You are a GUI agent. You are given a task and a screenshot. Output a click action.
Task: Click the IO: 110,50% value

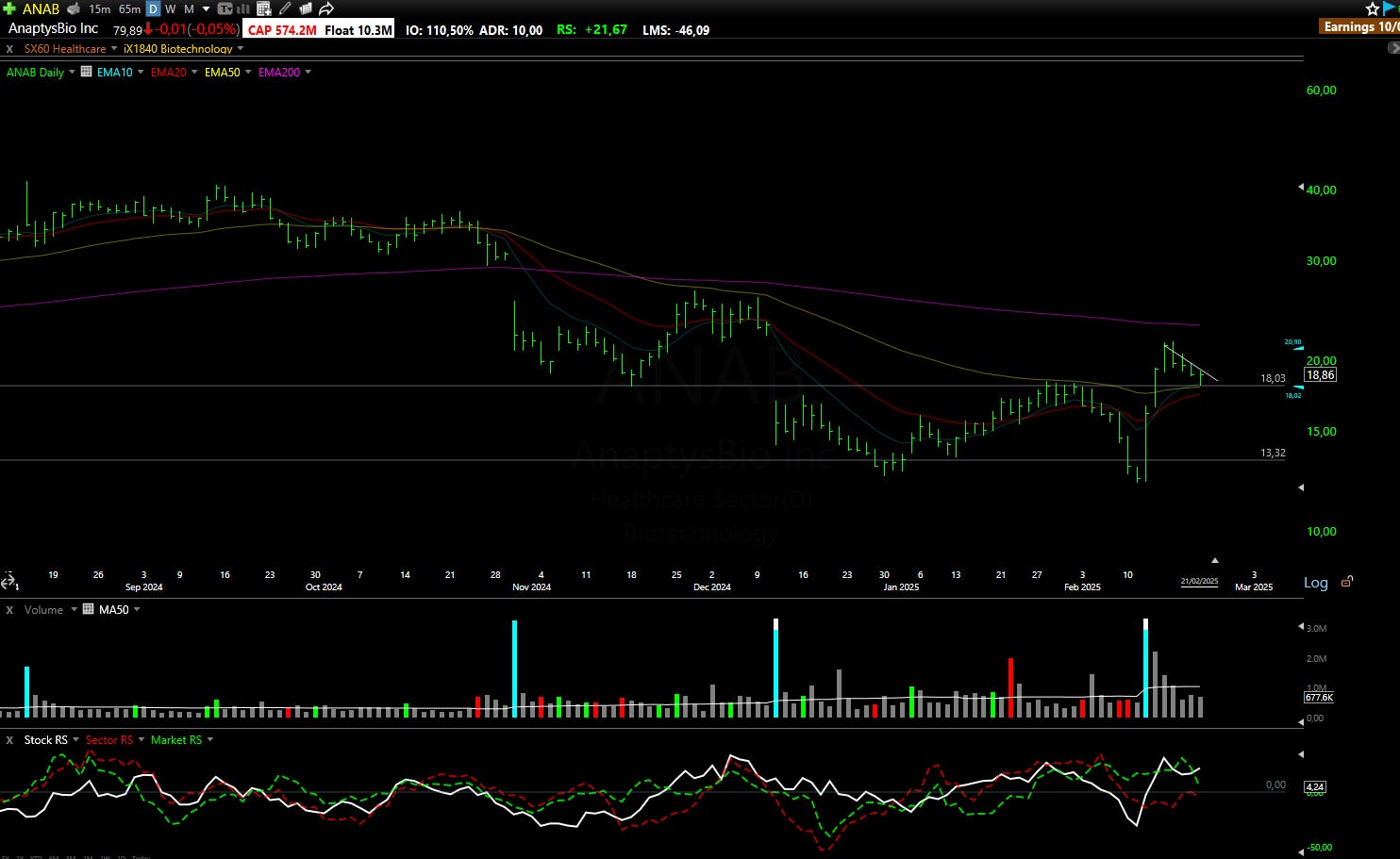pos(440,30)
